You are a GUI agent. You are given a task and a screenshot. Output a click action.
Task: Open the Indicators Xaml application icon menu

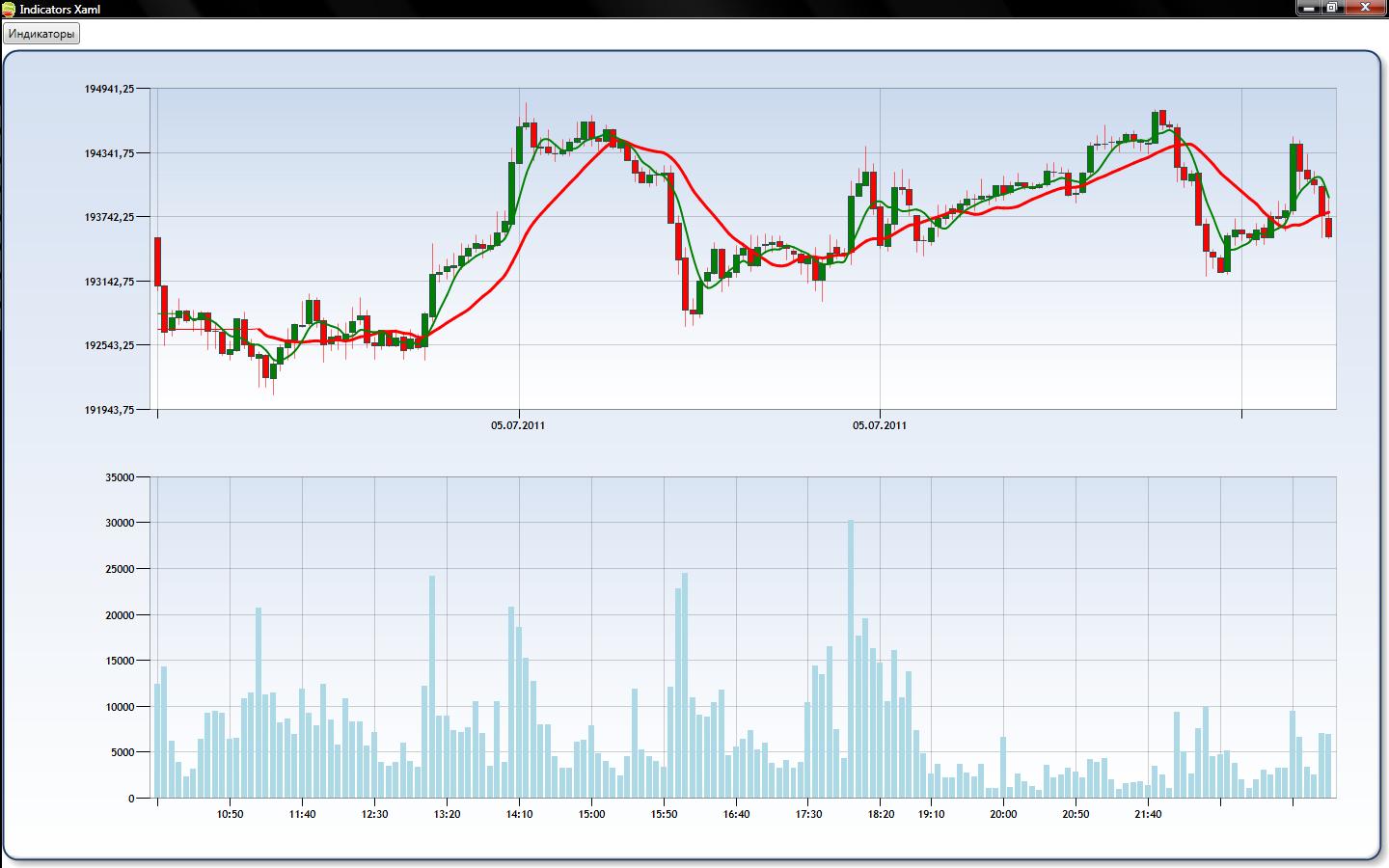tap(9, 9)
